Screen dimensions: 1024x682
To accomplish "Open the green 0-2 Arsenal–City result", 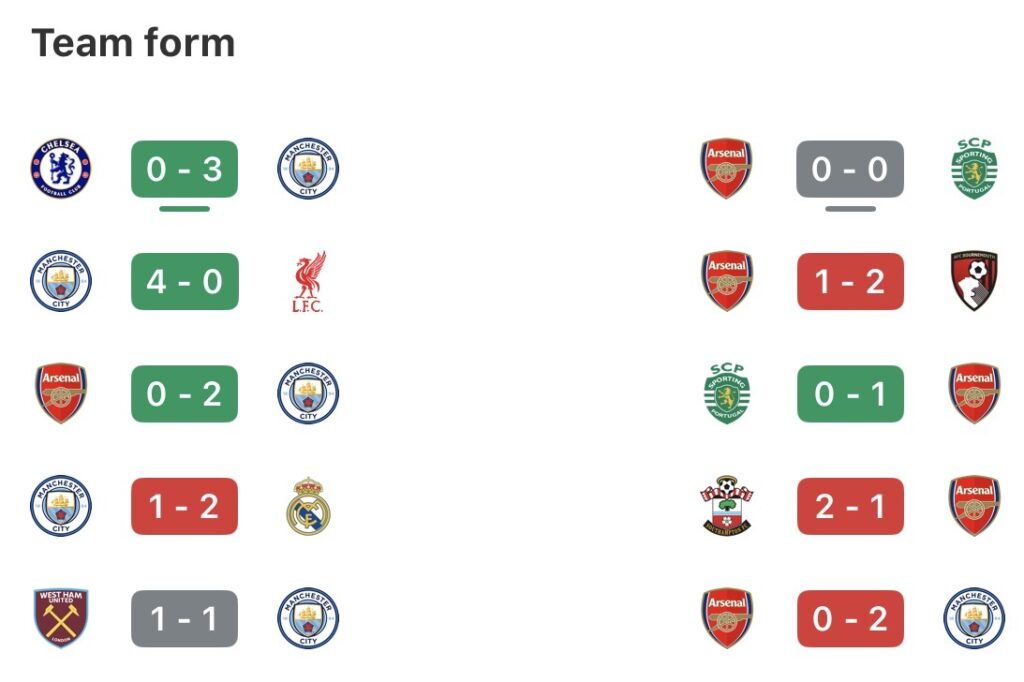I will [x=185, y=394].
